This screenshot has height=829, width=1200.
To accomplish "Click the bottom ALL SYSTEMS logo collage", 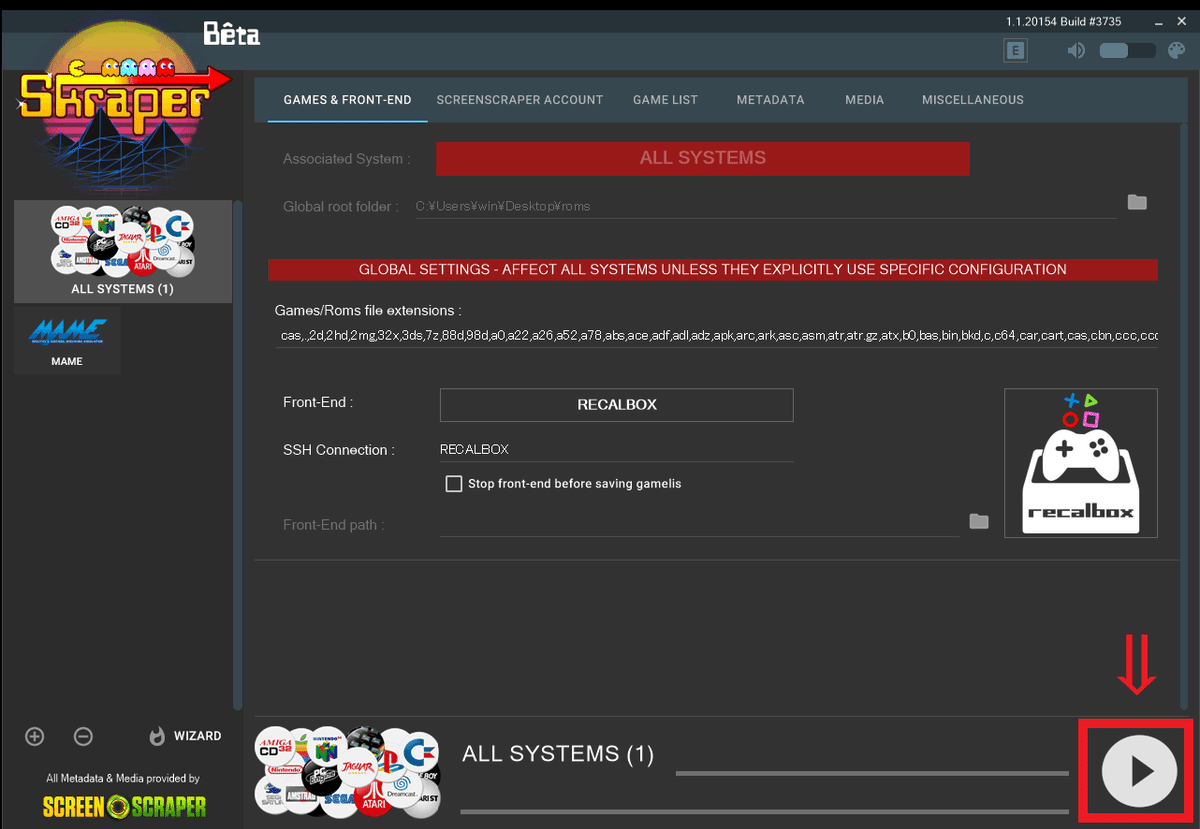I will [x=348, y=772].
